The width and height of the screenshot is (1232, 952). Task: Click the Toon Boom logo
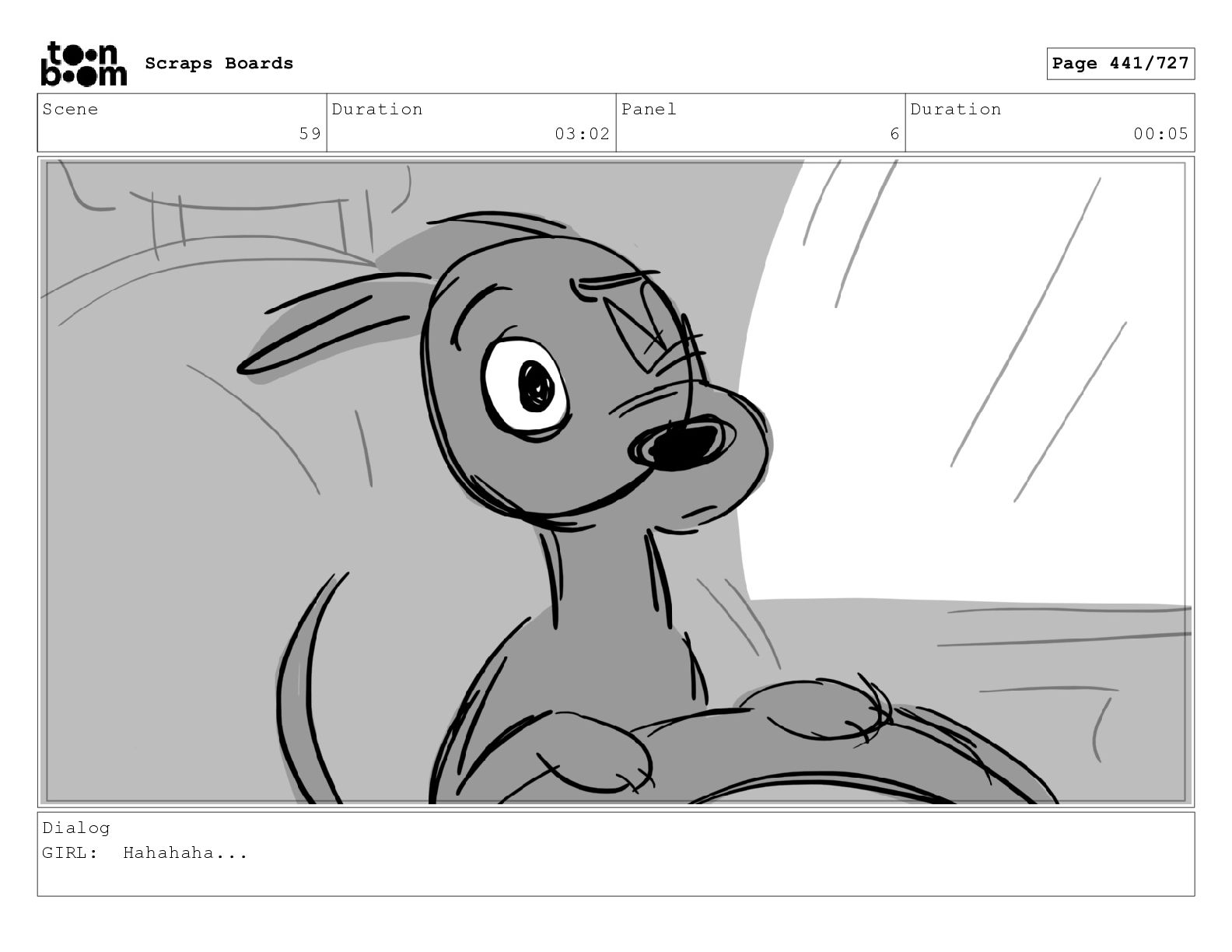point(83,64)
